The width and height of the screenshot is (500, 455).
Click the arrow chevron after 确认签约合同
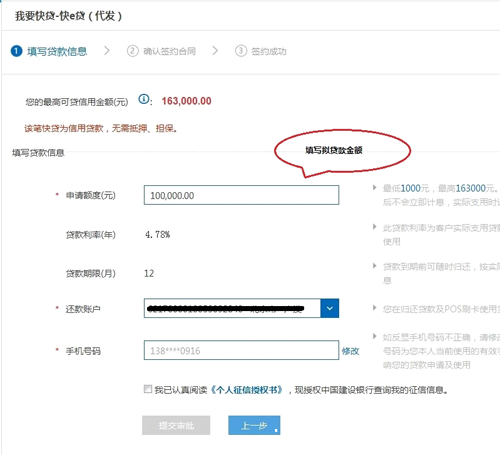click(x=215, y=51)
